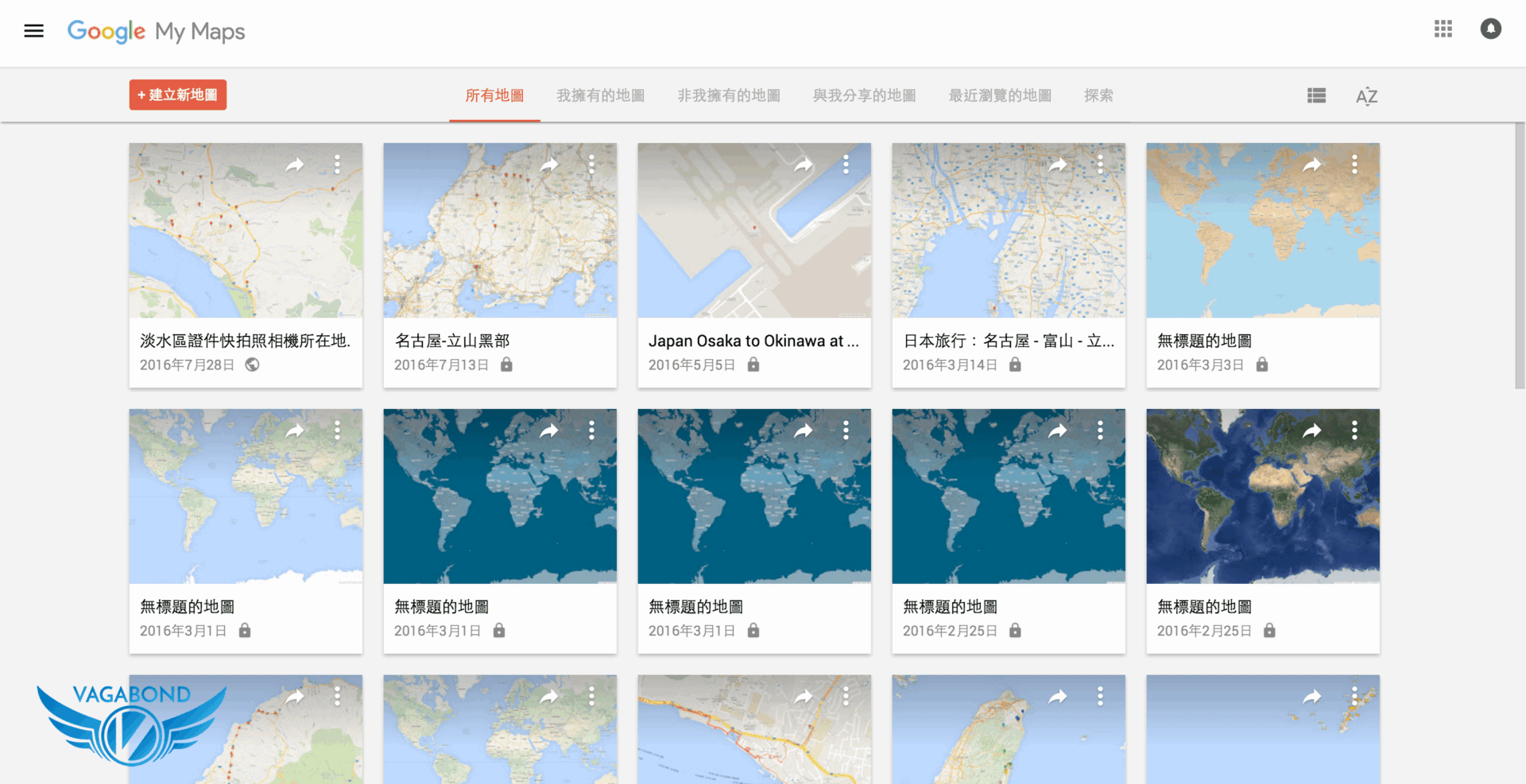The height and width of the screenshot is (784, 1526).
Task: Open three-dot menu on dark-blue 2016年2月25日 map
Action: coord(1101,431)
